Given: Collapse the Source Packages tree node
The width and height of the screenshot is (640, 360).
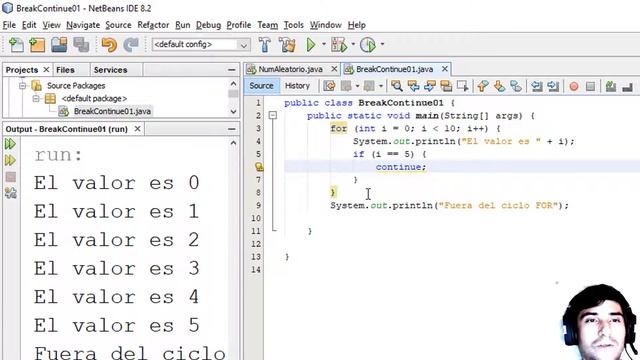Looking at the screenshot, I should click(x=23, y=86).
